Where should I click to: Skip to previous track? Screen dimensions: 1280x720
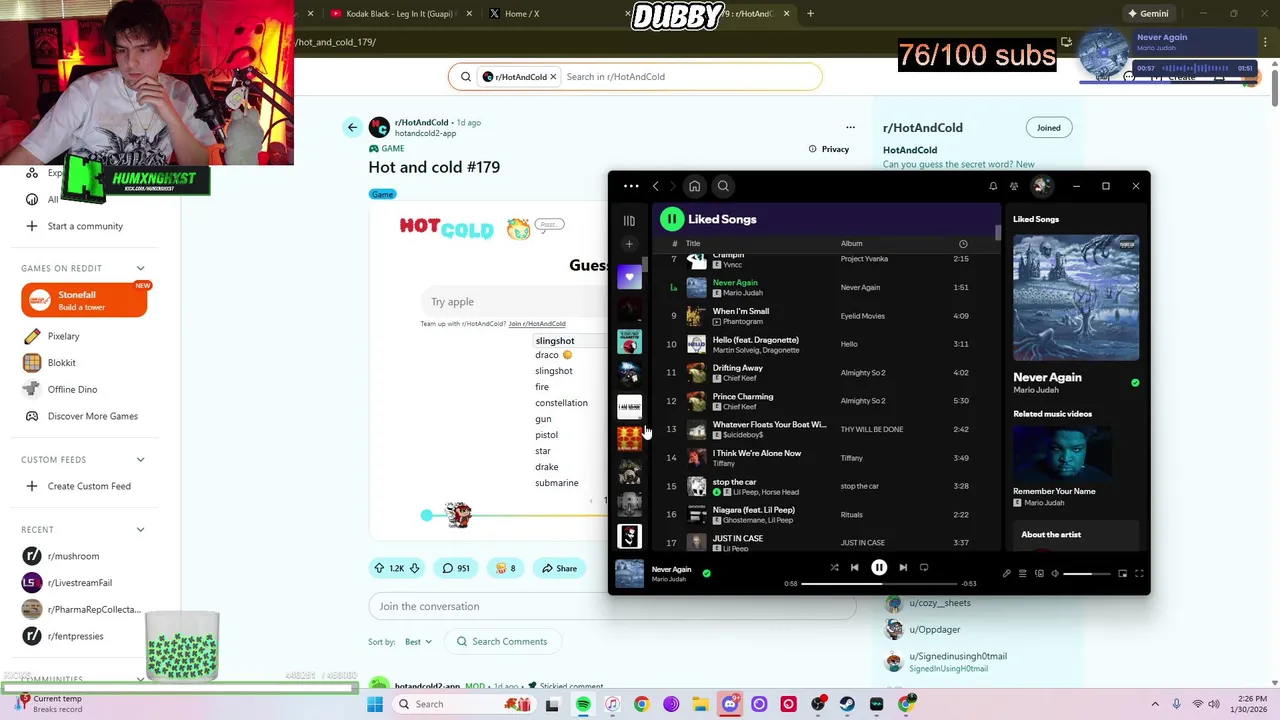pos(854,568)
